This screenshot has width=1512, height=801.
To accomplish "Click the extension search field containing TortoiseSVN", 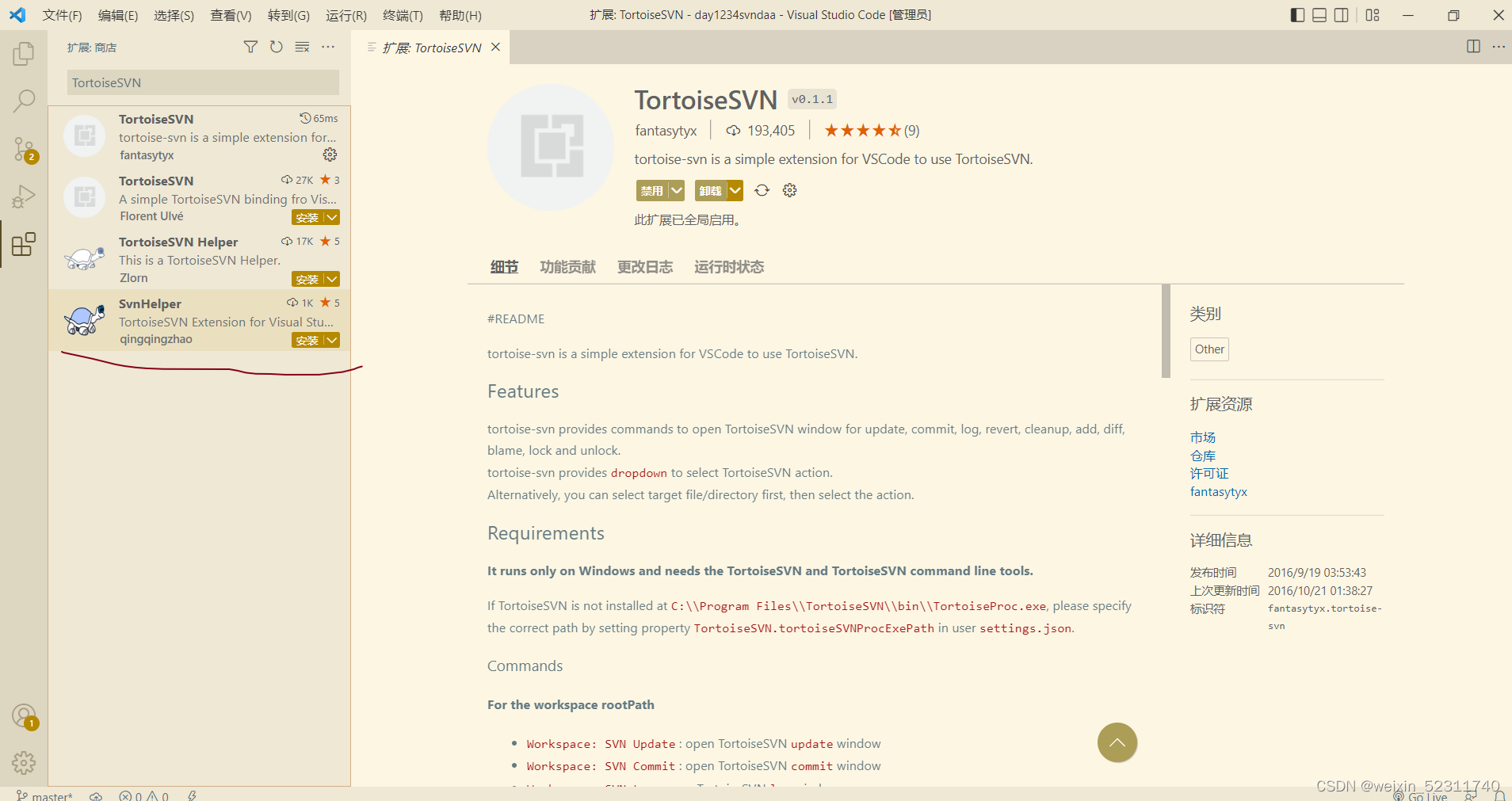I will (x=203, y=82).
